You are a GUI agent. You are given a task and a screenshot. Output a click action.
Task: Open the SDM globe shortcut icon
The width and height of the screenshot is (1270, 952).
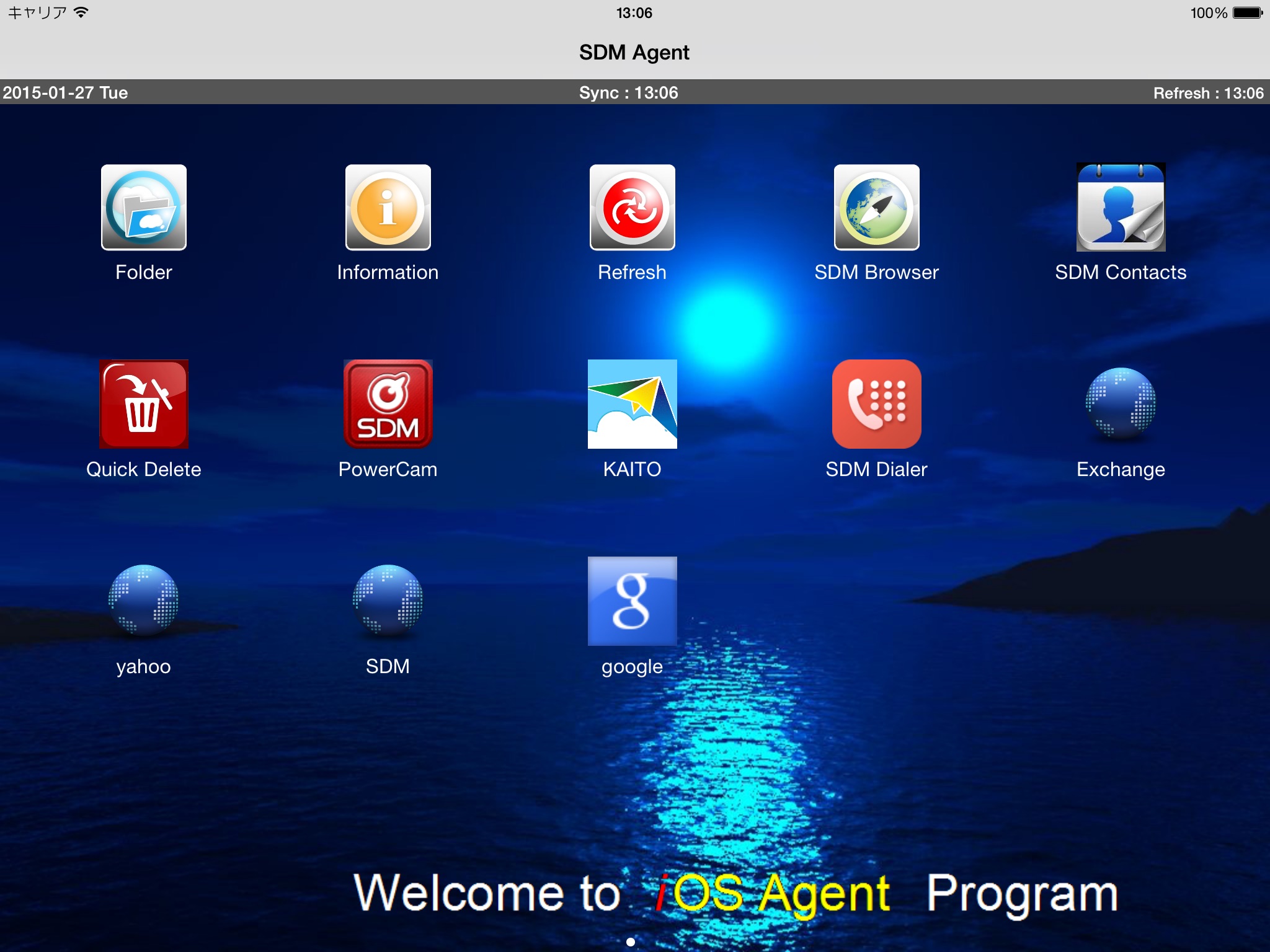(x=388, y=600)
